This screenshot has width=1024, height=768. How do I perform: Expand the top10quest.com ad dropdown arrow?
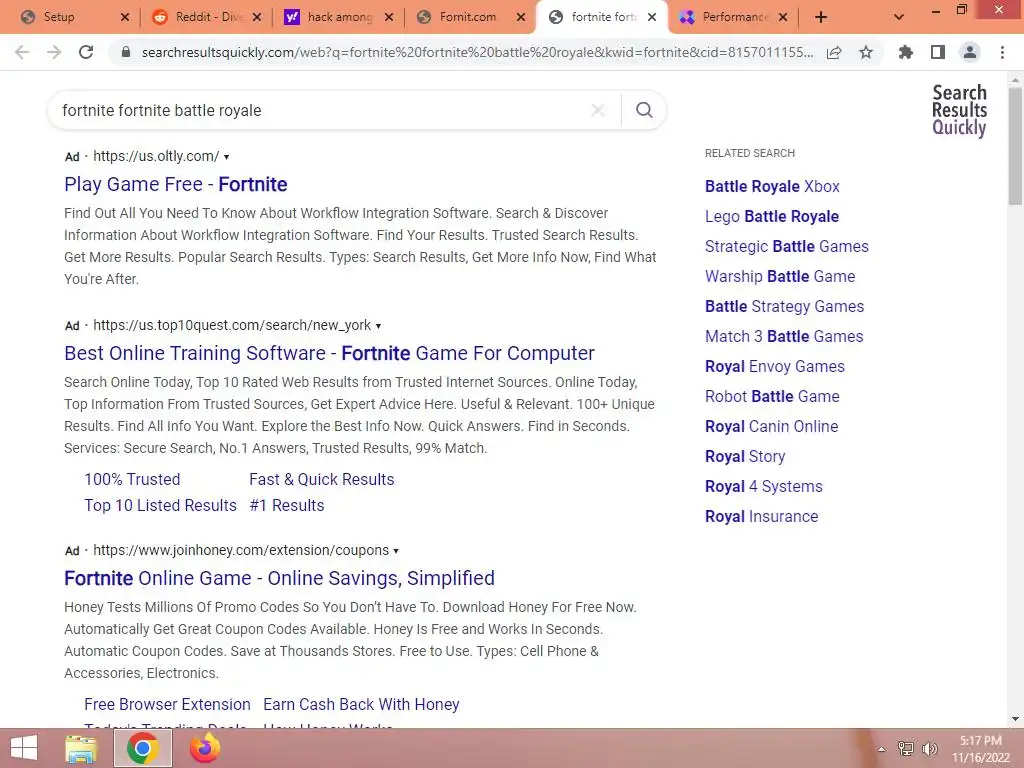point(378,326)
